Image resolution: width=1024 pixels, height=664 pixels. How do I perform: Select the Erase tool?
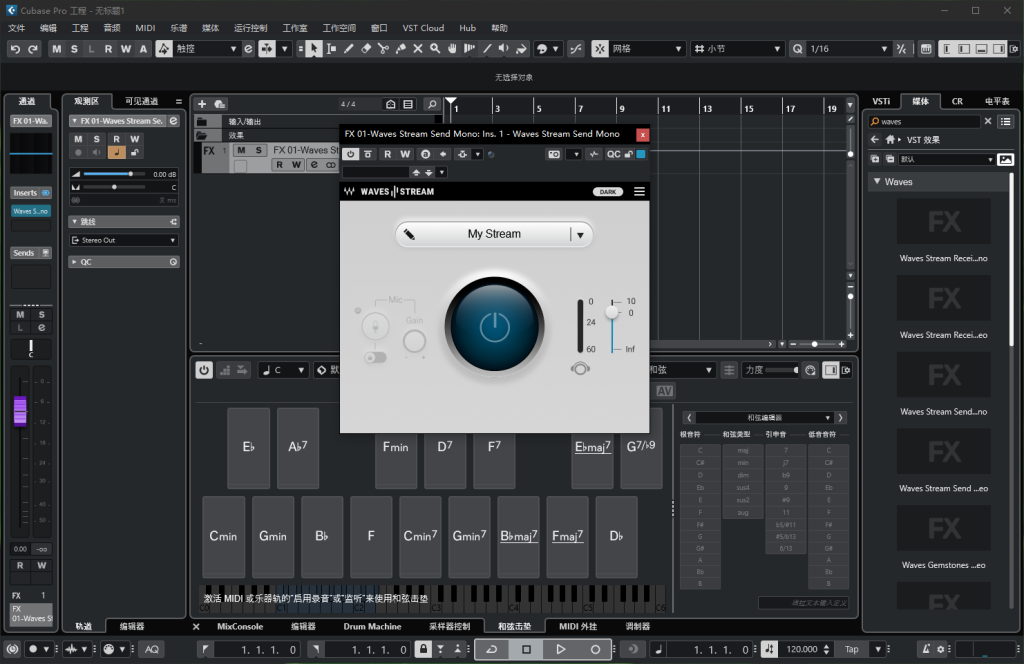click(x=366, y=49)
